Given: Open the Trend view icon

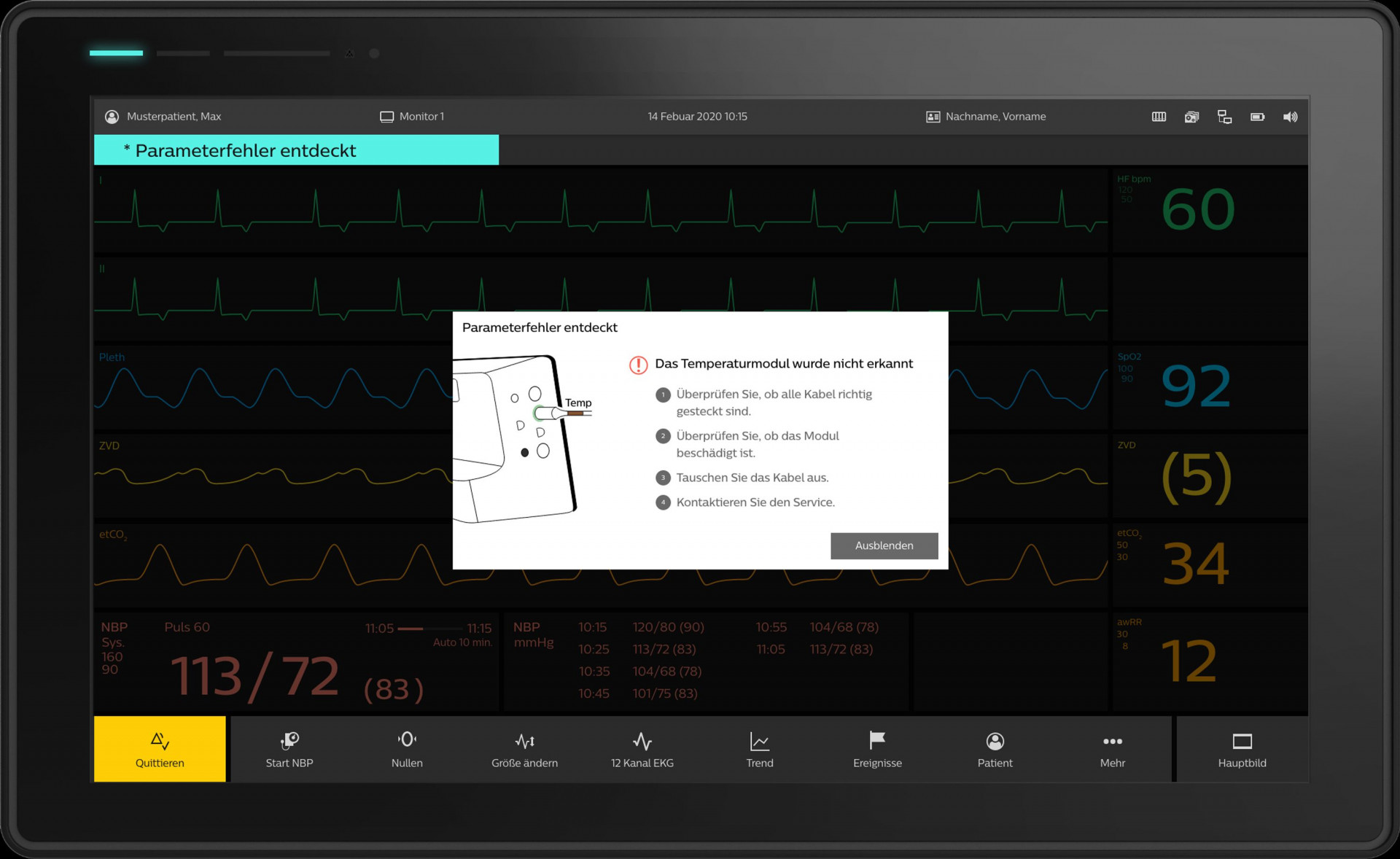Looking at the screenshot, I should pyautogui.click(x=759, y=749).
